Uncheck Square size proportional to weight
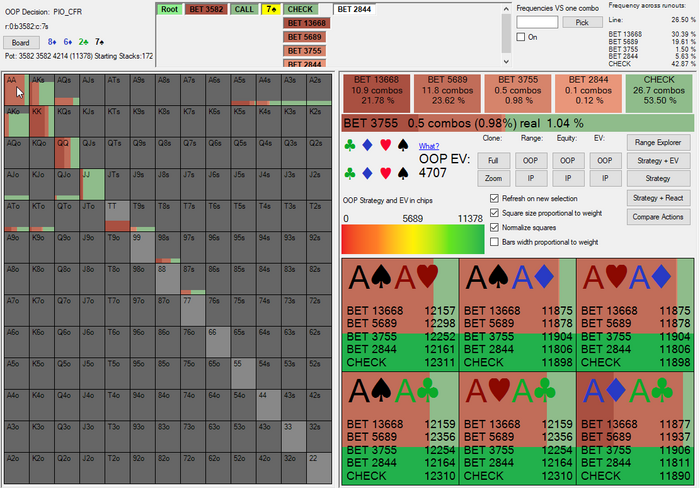 point(494,213)
